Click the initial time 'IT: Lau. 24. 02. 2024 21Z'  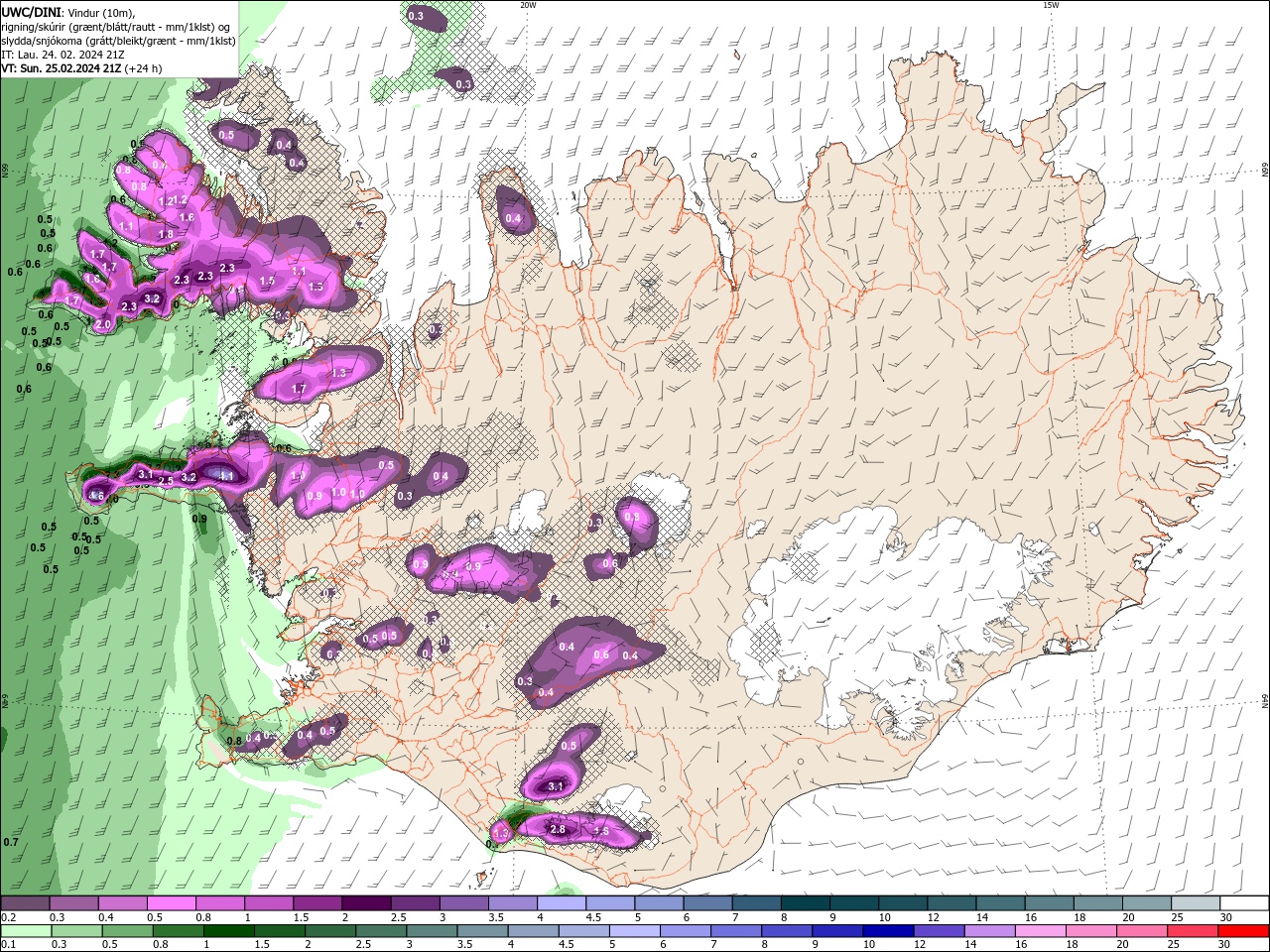[x=63, y=55]
